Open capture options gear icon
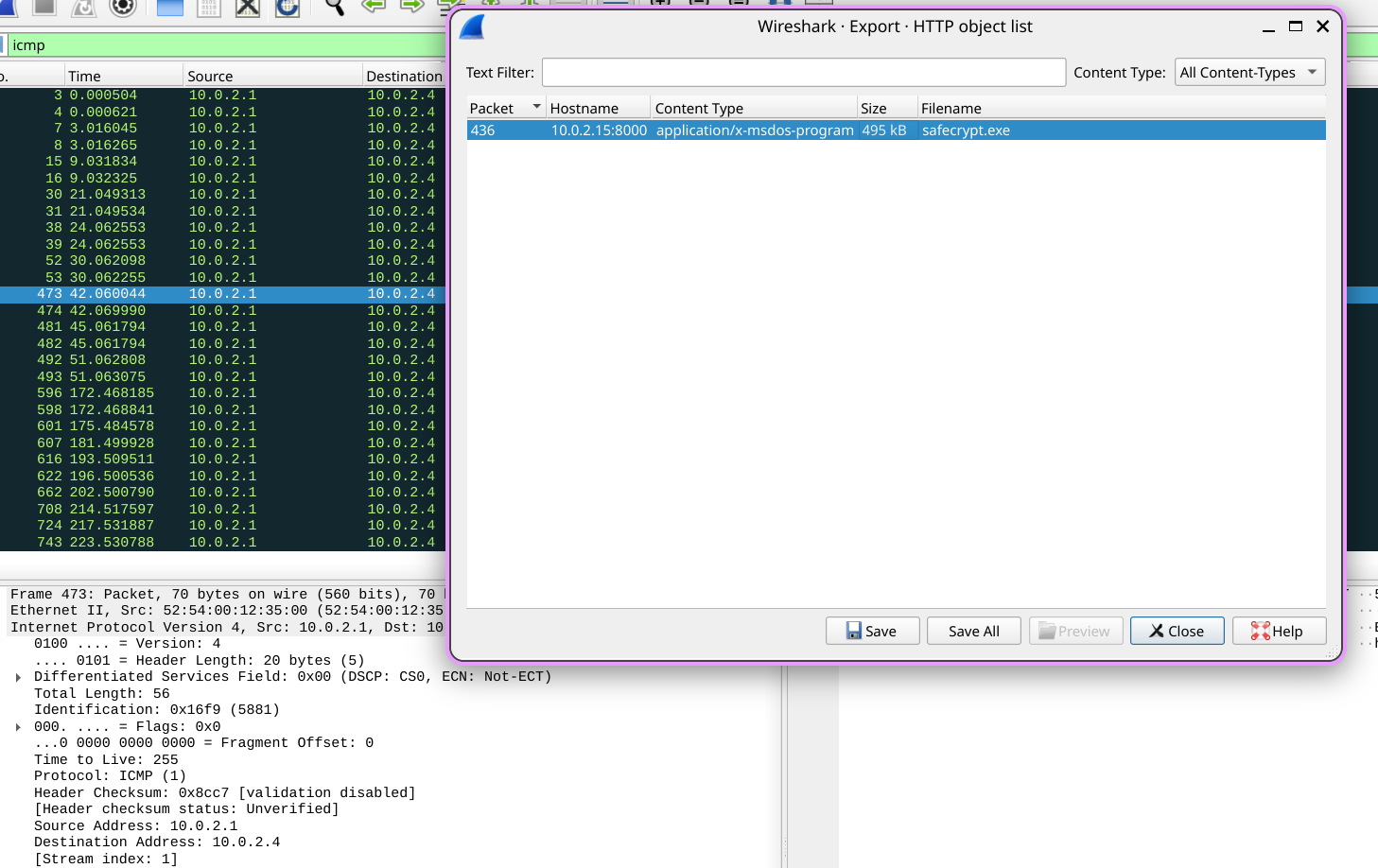1378x868 pixels. click(123, 8)
